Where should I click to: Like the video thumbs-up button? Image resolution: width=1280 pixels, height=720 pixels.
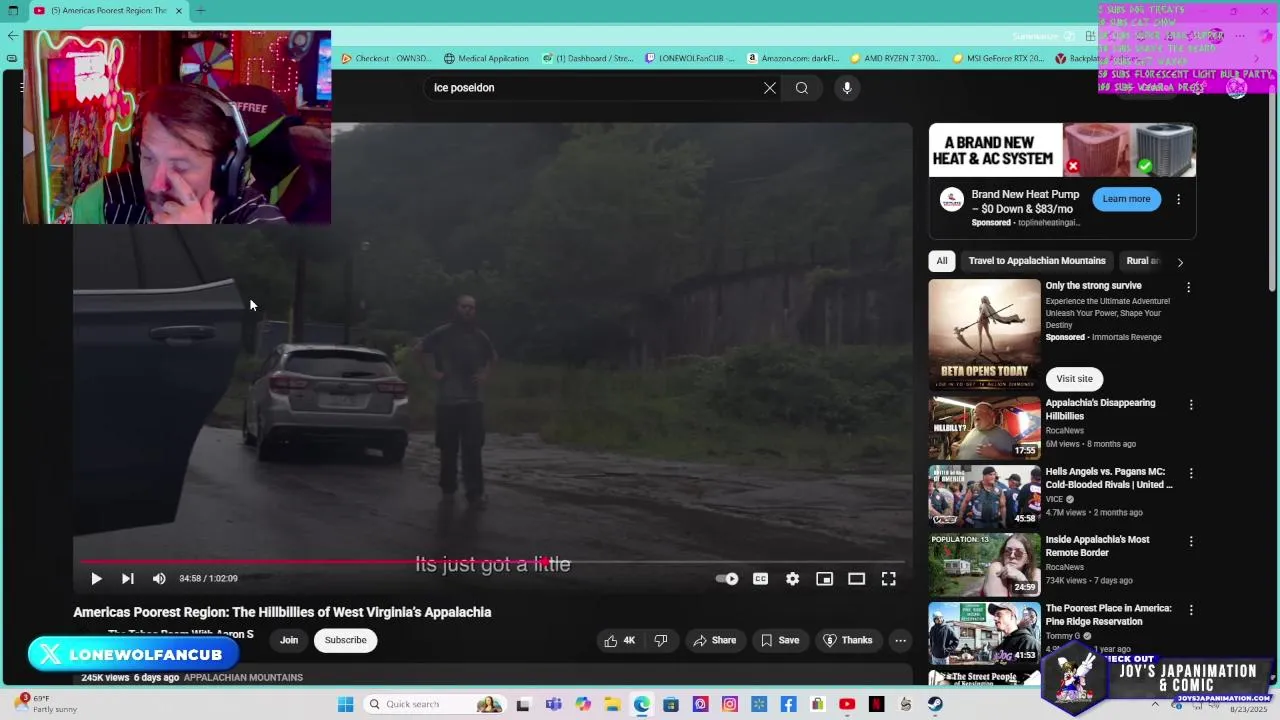tap(620, 641)
